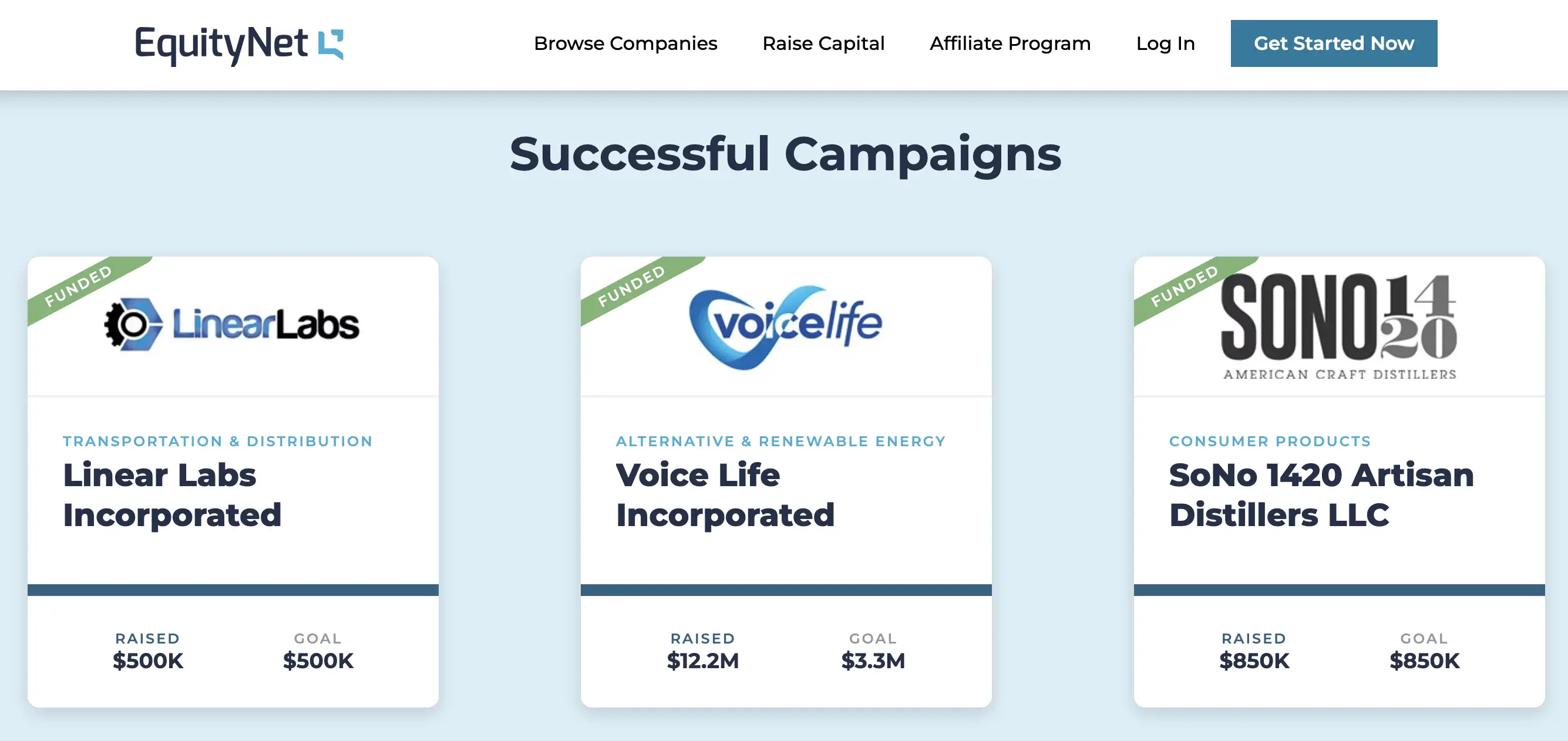
Task: Click the $12.2M raised amount
Action: tap(702, 660)
